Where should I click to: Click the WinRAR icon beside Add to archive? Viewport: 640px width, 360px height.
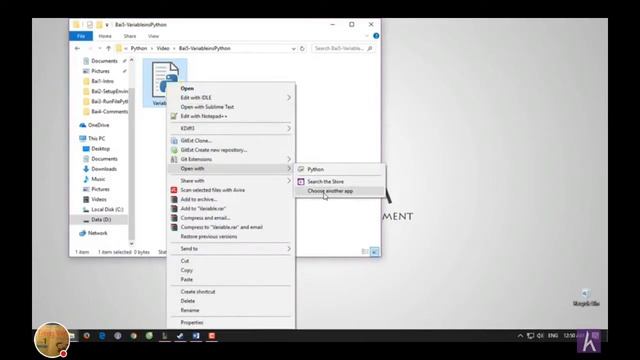[174, 200]
